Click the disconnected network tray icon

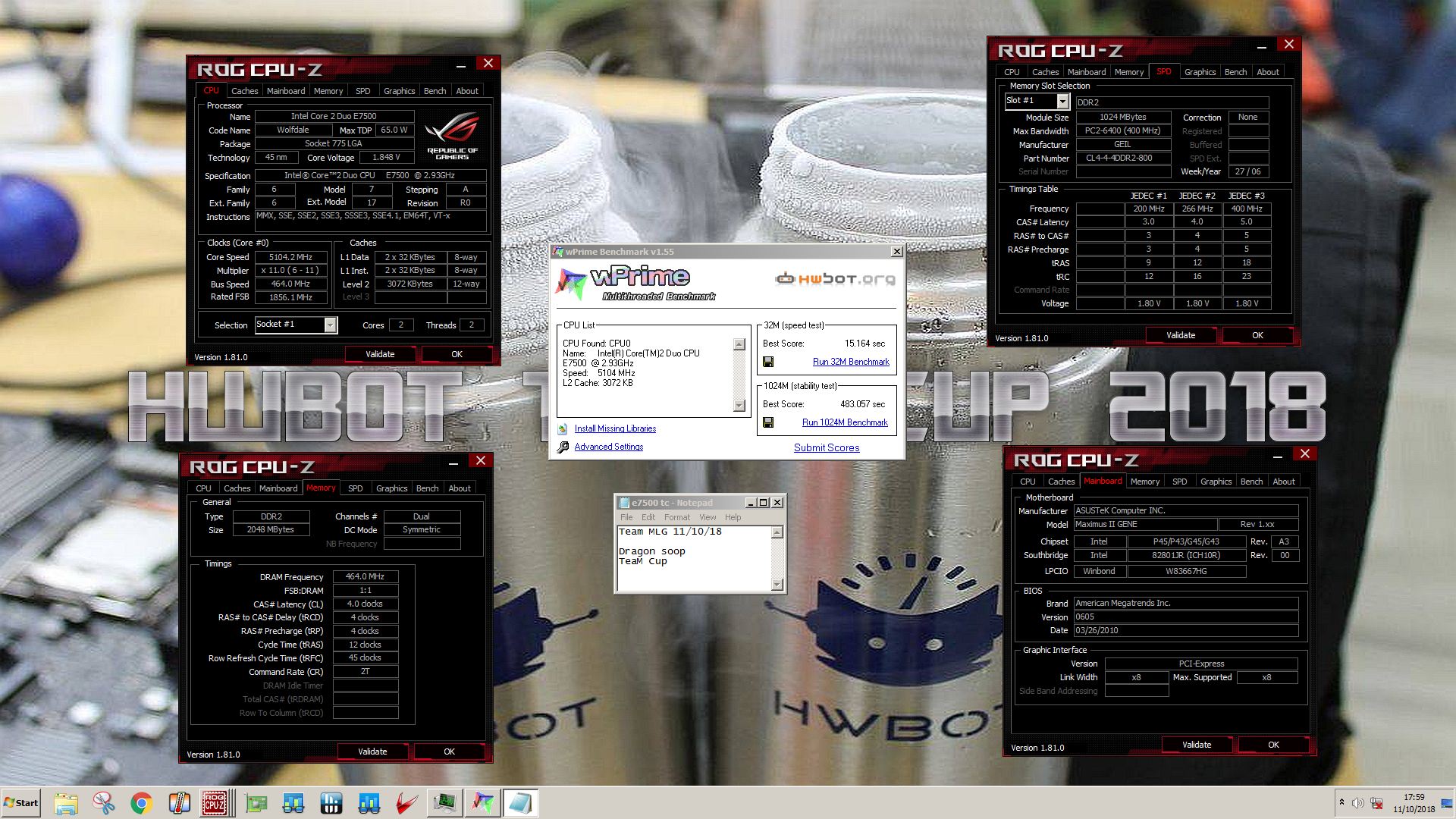click(1376, 803)
